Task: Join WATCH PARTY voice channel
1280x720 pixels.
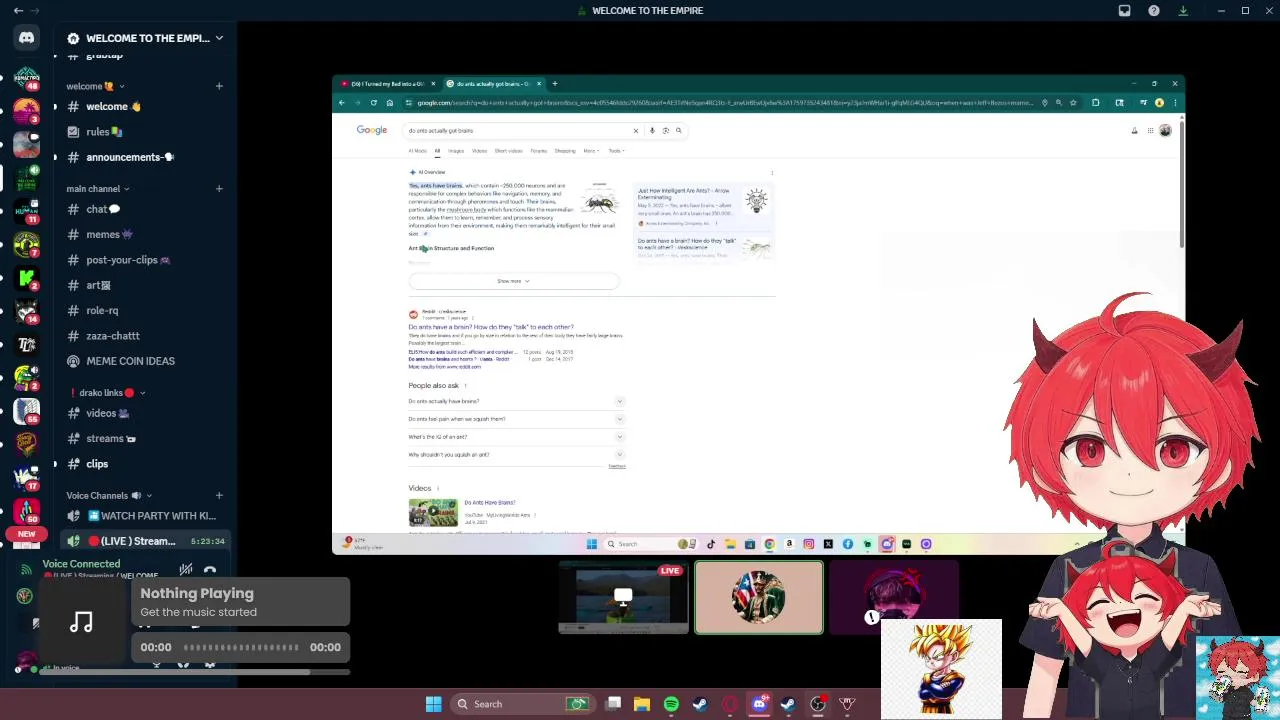Action: [x=145, y=516]
